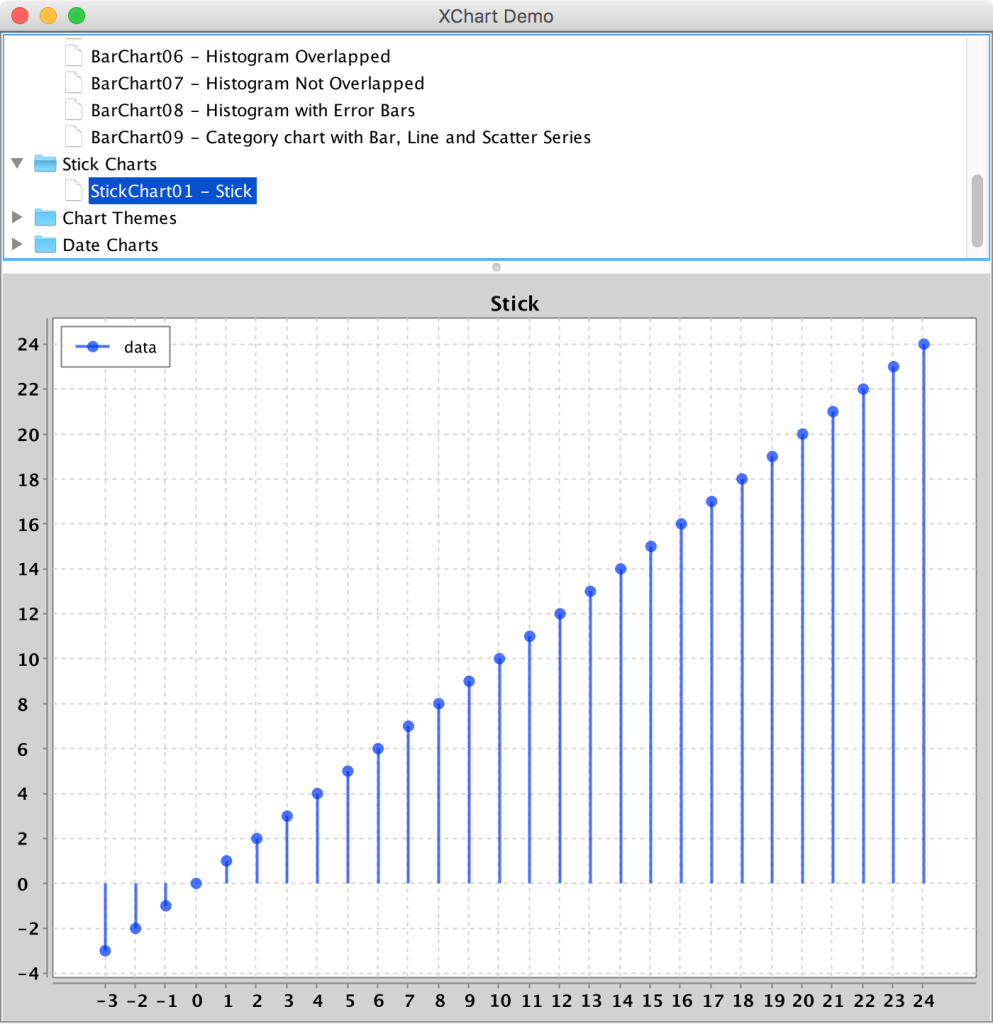Screen dimensions: 993x1024
Task: Click the Chart Themes folder icon
Action: (45, 217)
